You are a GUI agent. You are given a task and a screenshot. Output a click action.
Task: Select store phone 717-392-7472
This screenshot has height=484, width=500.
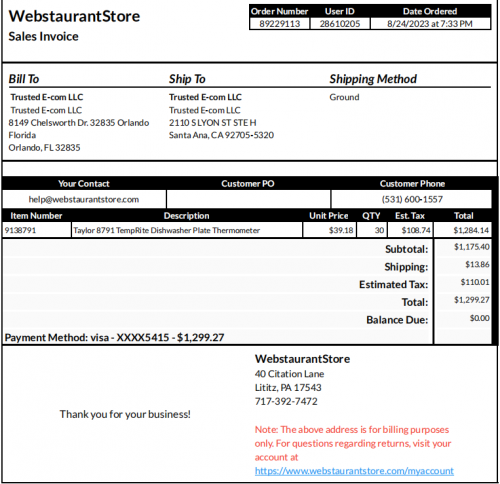286,401
